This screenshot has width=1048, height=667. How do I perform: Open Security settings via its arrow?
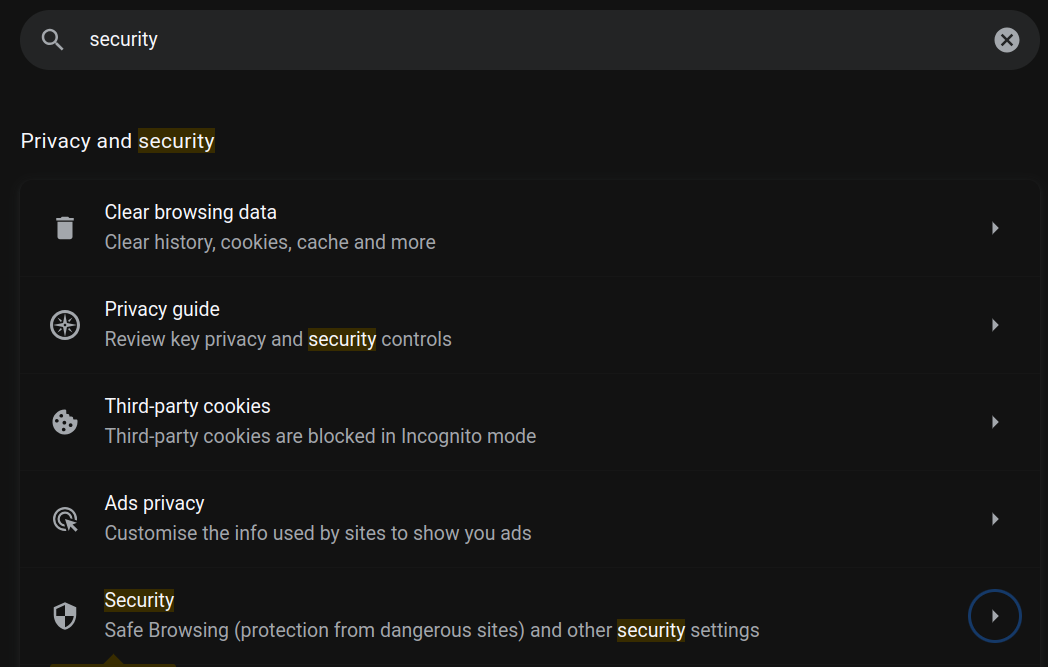[x=995, y=616]
